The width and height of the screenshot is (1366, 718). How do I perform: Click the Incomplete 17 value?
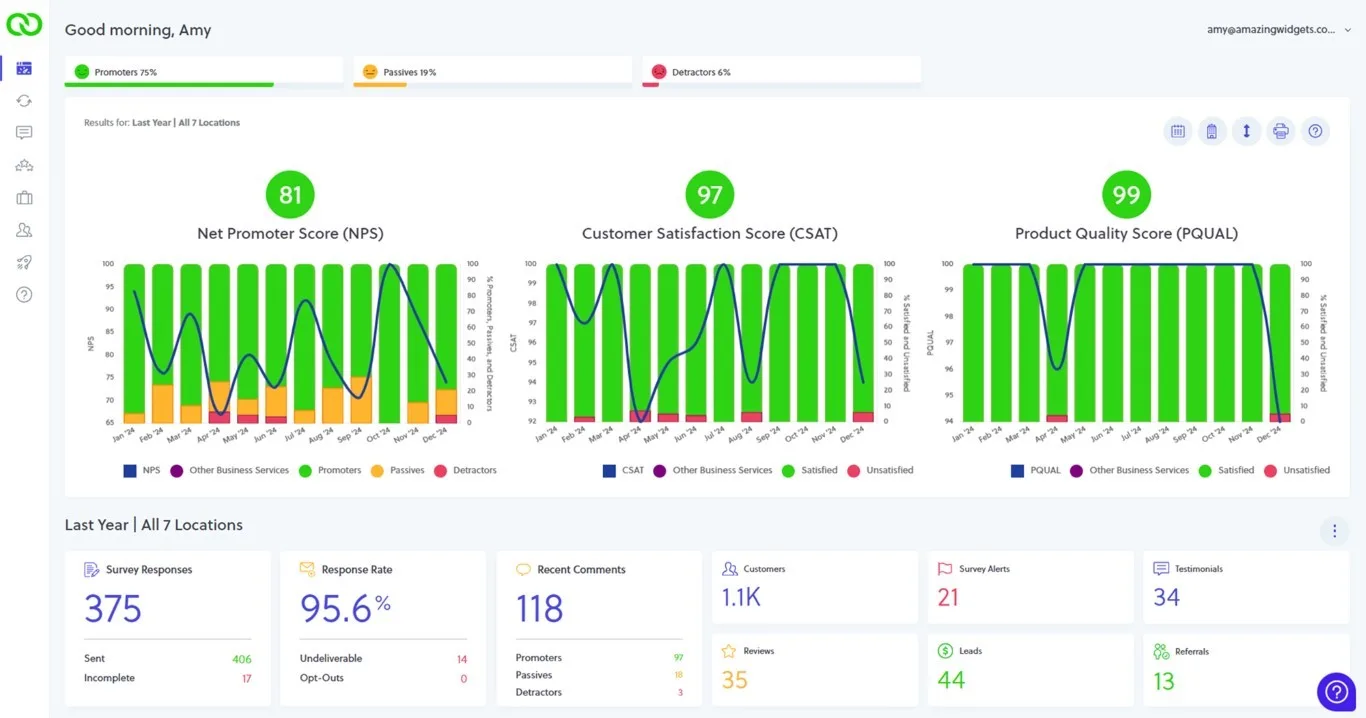point(246,678)
